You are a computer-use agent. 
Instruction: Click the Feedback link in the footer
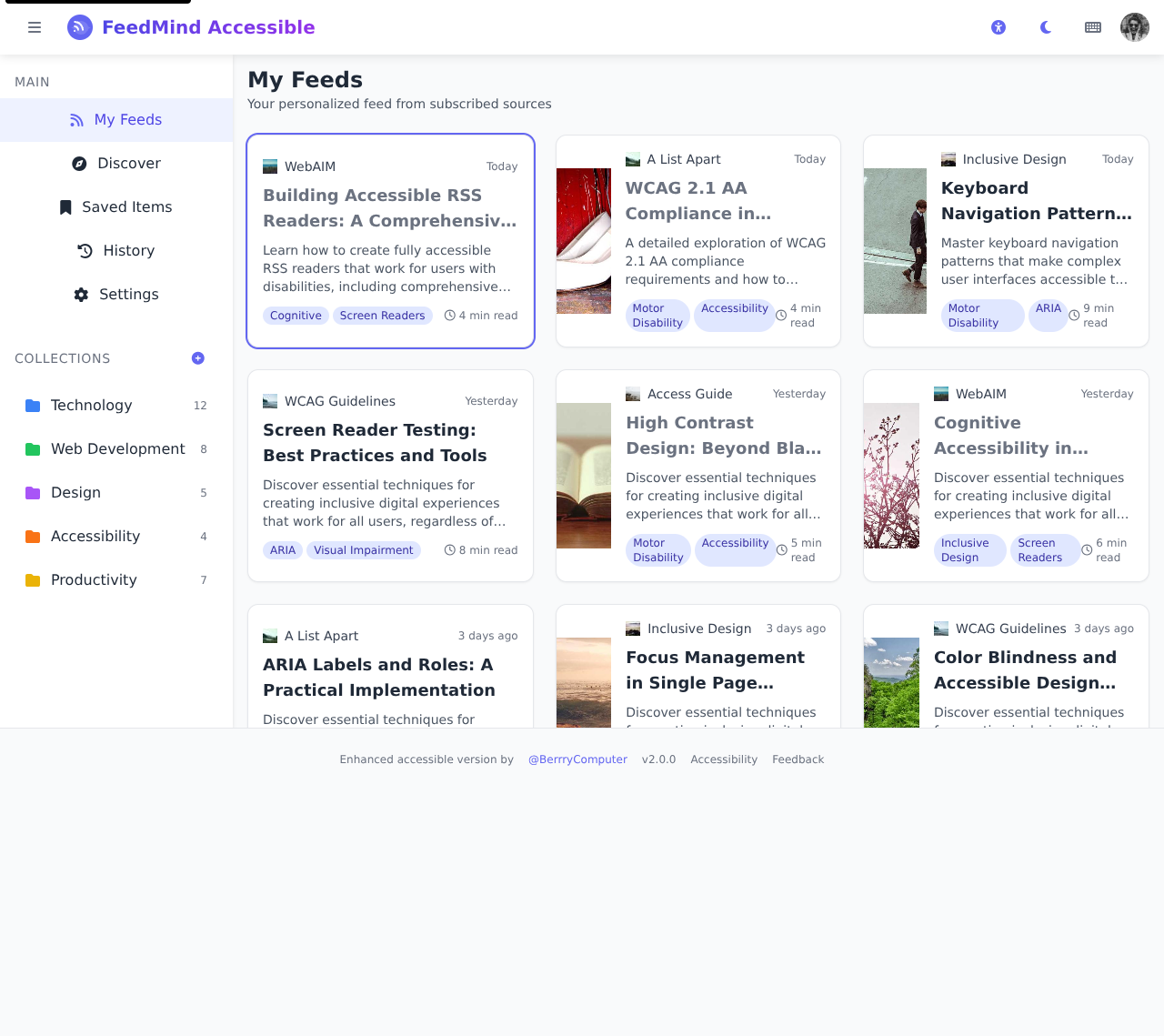click(x=798, y=759)
